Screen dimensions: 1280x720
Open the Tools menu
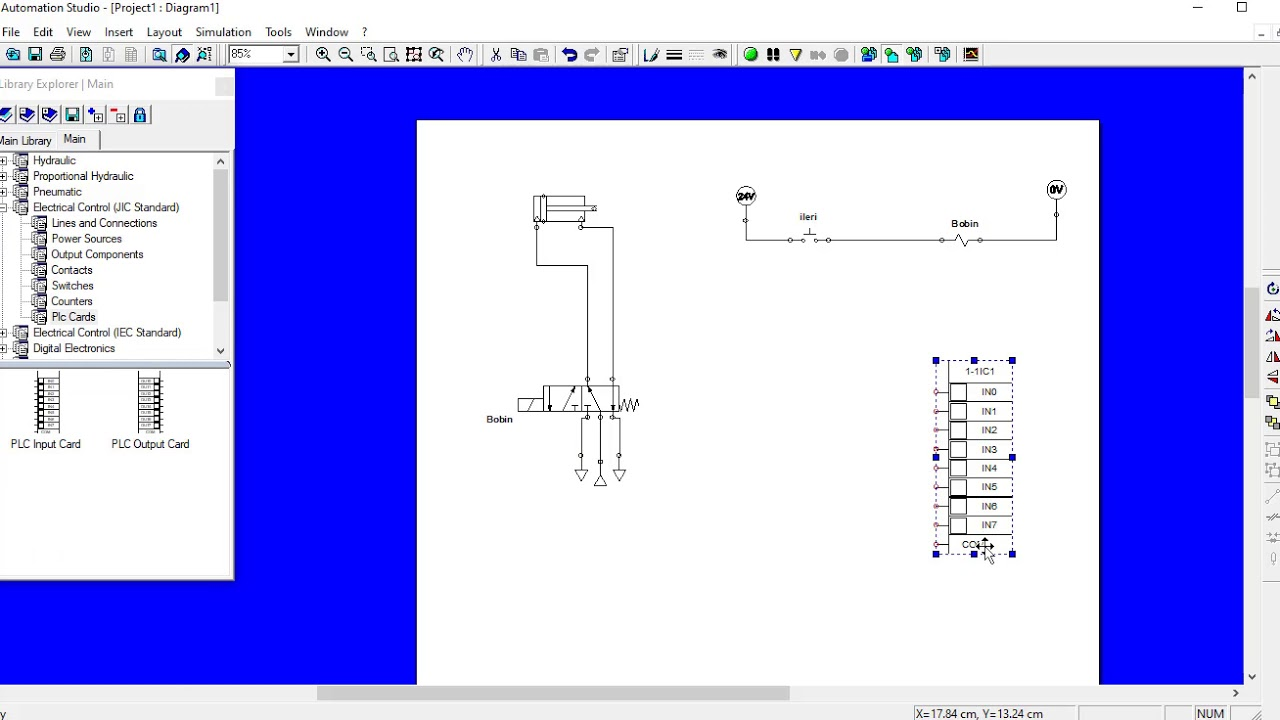tap(278, 32)
